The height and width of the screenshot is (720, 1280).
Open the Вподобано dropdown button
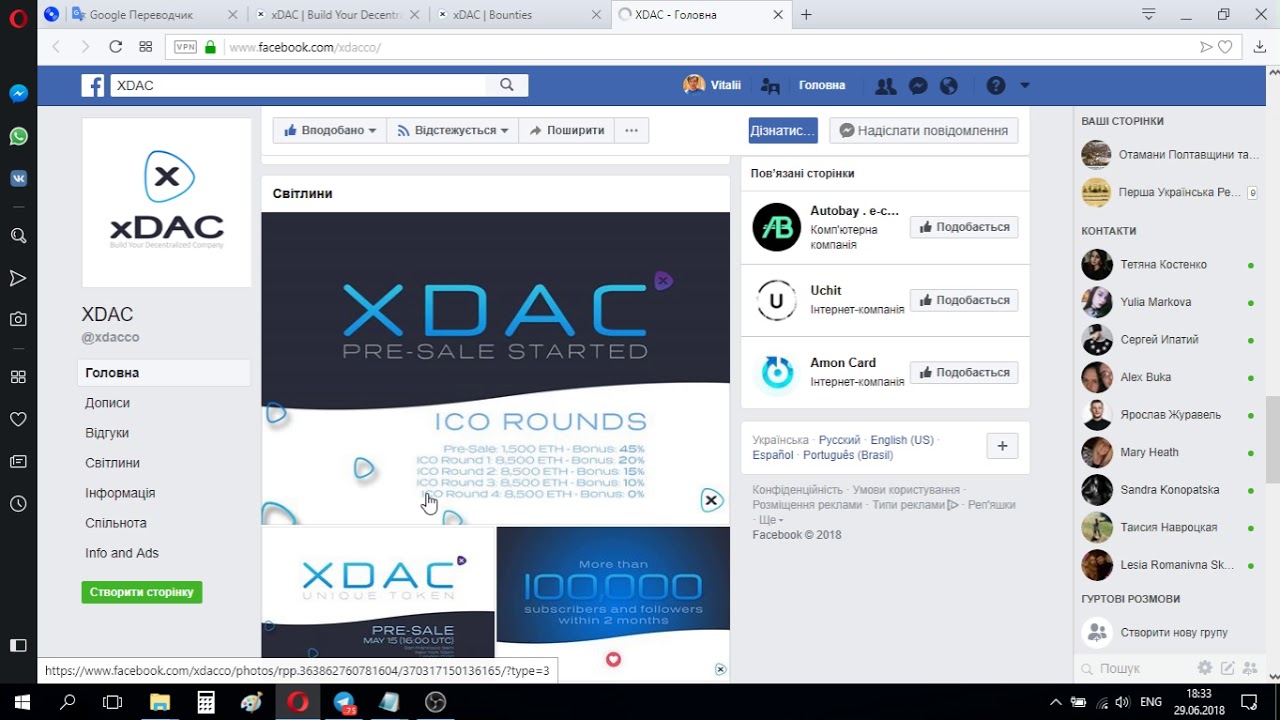[329, 130]
